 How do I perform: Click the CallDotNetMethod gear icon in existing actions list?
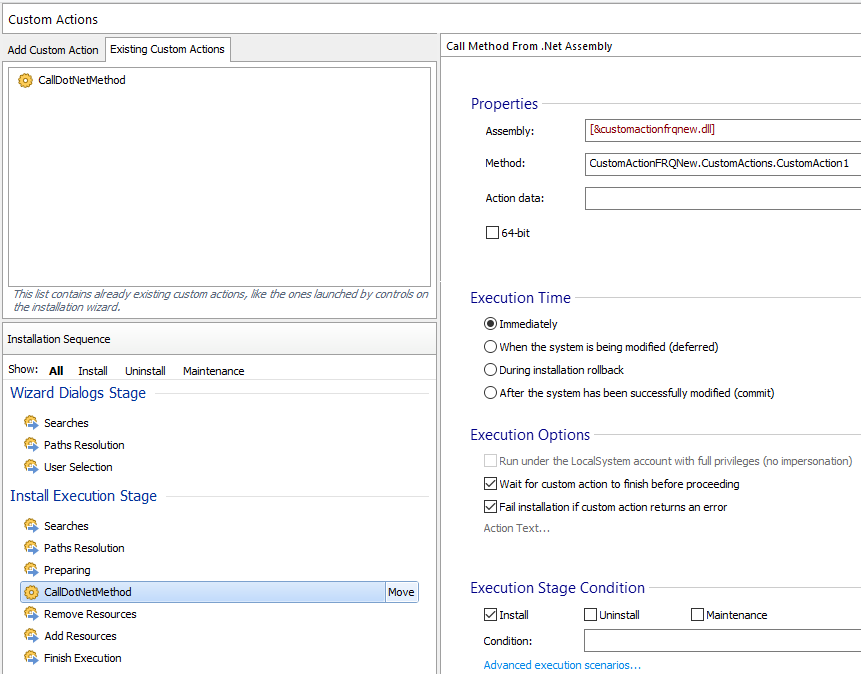(x=25, y=80)
